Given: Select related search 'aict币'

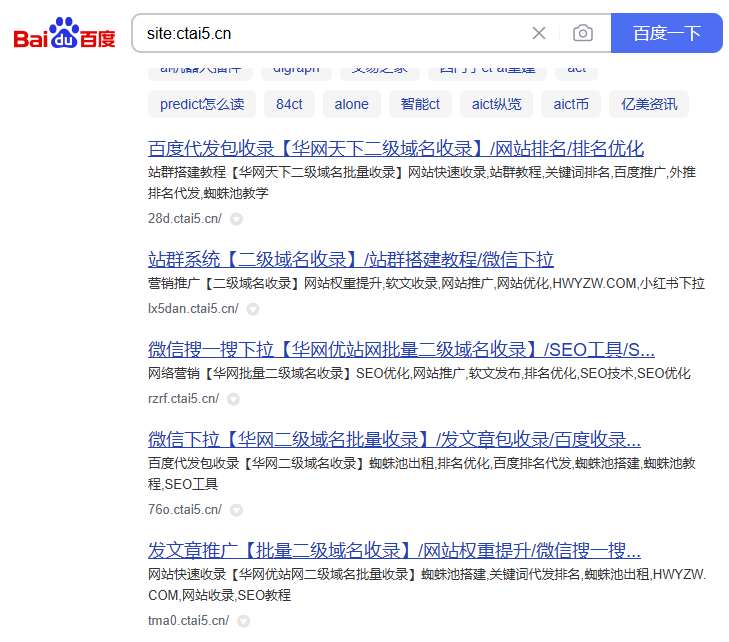Looking at the screenshot, I should [x=571, y=104].
